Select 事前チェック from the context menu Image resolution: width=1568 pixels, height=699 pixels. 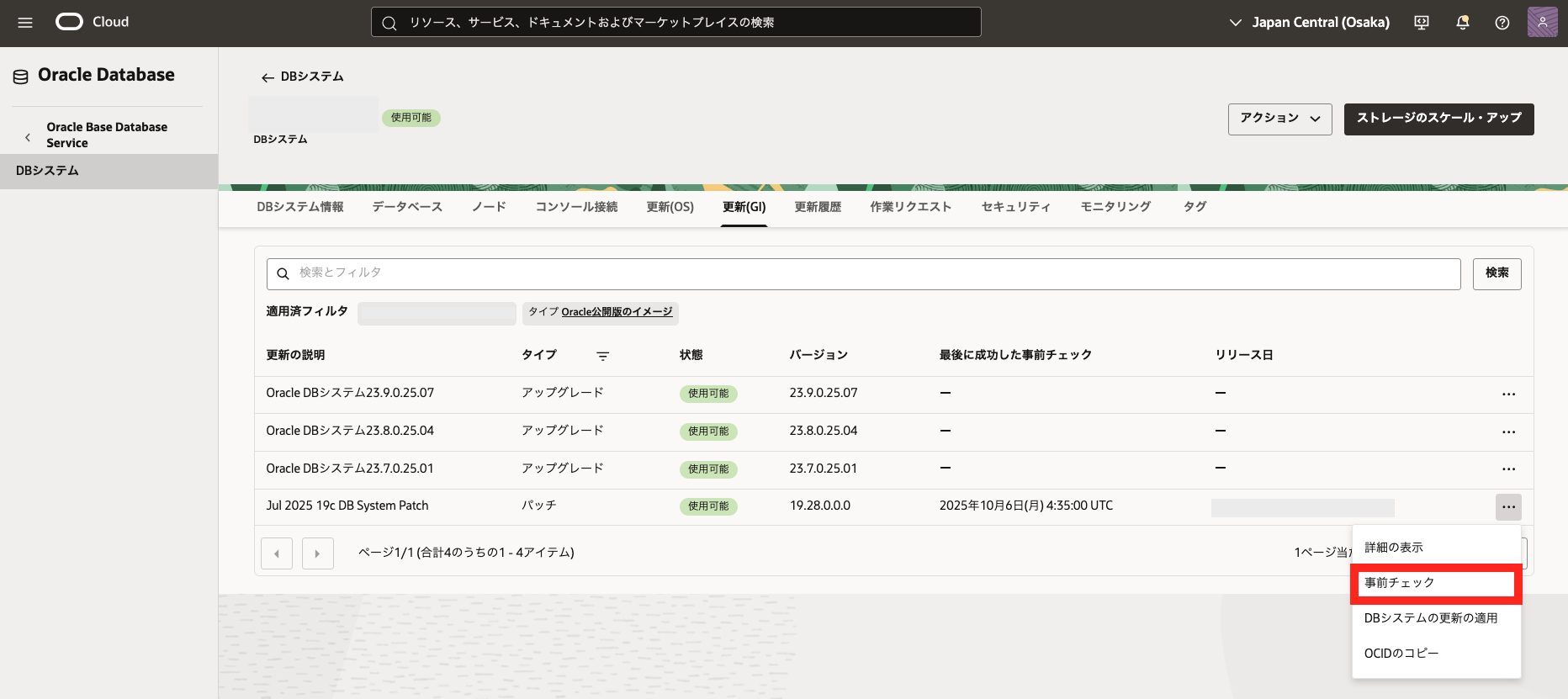pyautogui.click(x=1435, y=583)
